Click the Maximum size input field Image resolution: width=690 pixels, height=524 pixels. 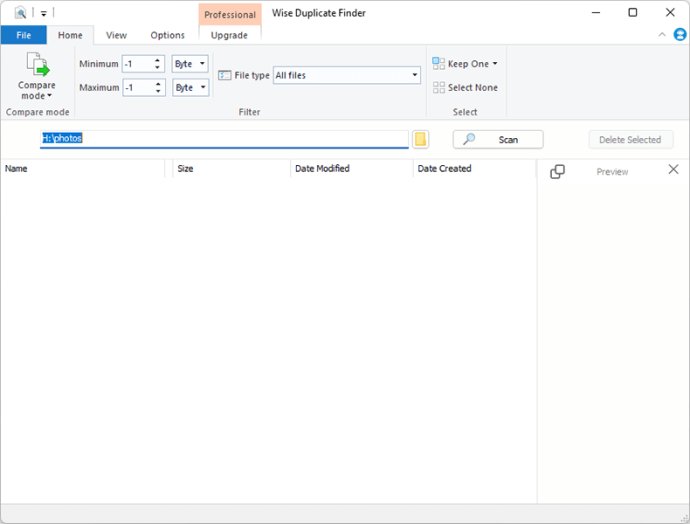coord(138,88)
